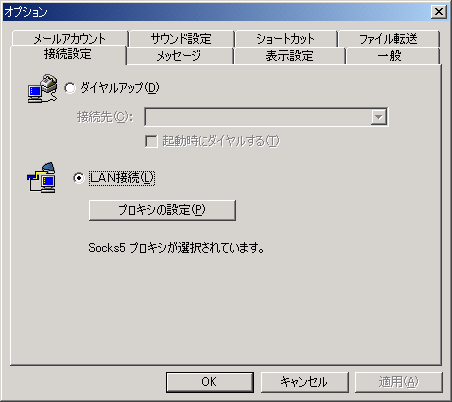This screenshot has width=452, height=402.
Task: Toggle 起動時にダイヤルする checkbox
Action: click(x=151, y=141)
